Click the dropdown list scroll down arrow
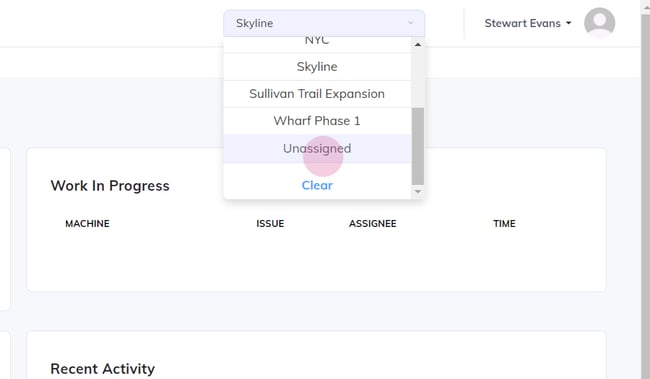This screenshot has width=650, height=379. pos(418,192)
